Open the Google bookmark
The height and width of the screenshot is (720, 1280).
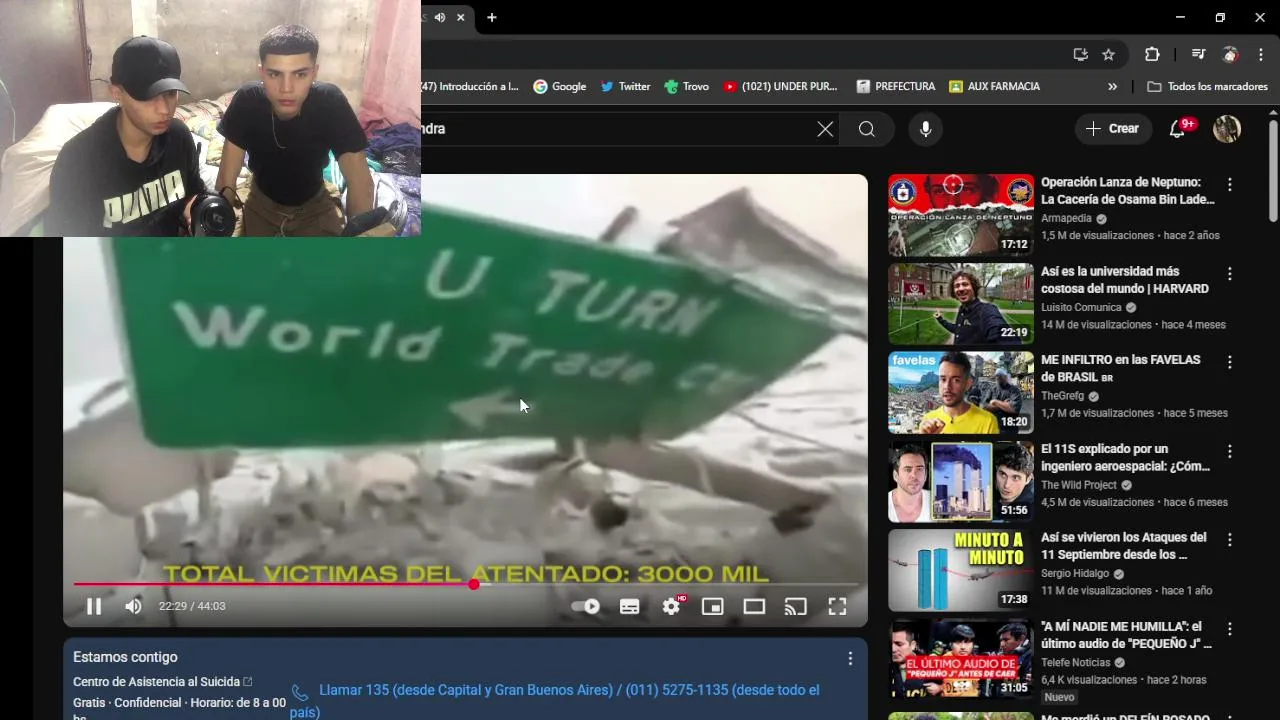(x=560, y=87)
